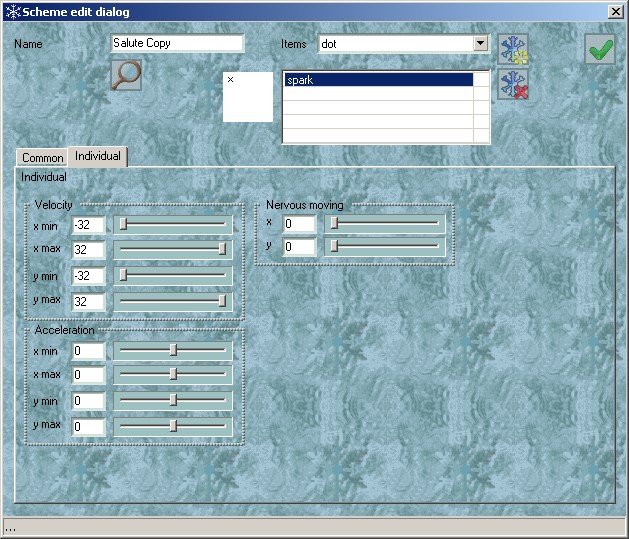Open the Items dropdown list
This screenshot has height=539, width=629.
[480, 44]
